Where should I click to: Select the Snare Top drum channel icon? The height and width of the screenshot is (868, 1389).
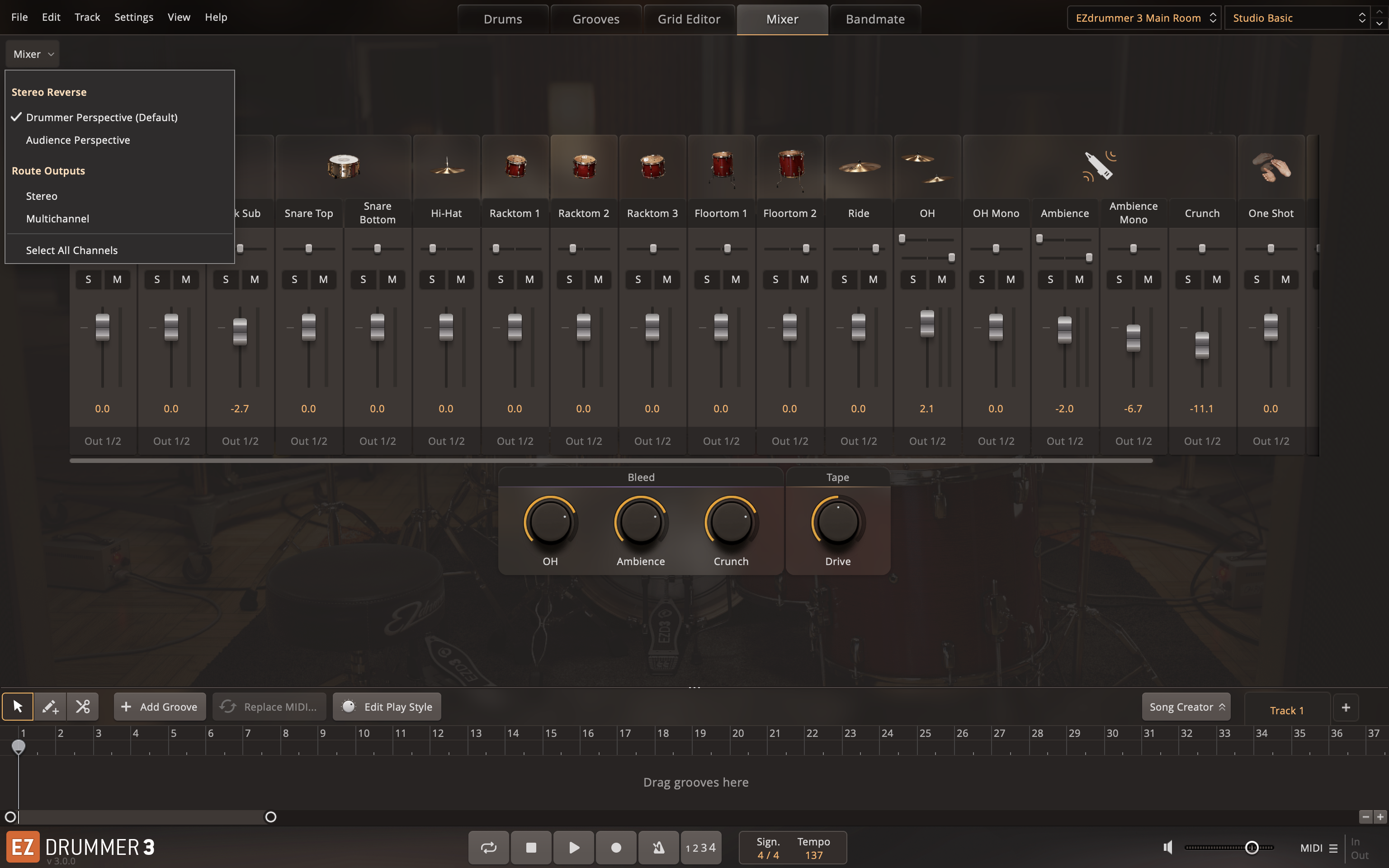point(343,166)
